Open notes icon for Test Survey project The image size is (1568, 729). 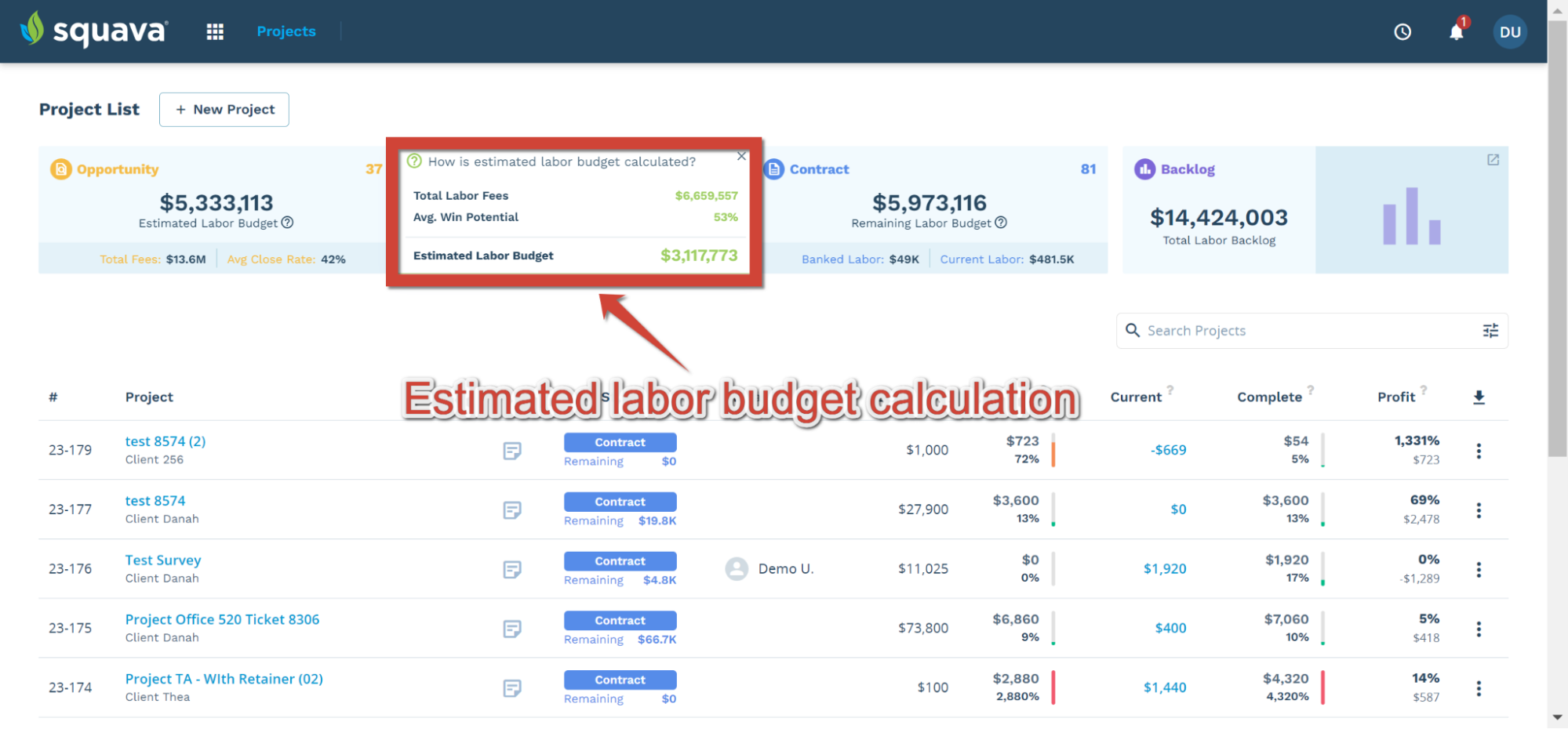512,569
